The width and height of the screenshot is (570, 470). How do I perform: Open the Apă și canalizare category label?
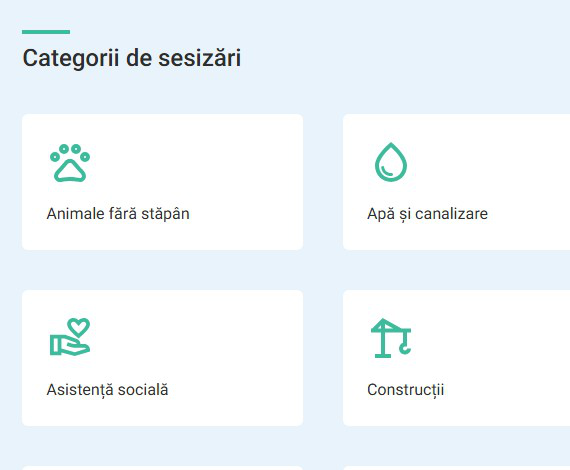428,214
